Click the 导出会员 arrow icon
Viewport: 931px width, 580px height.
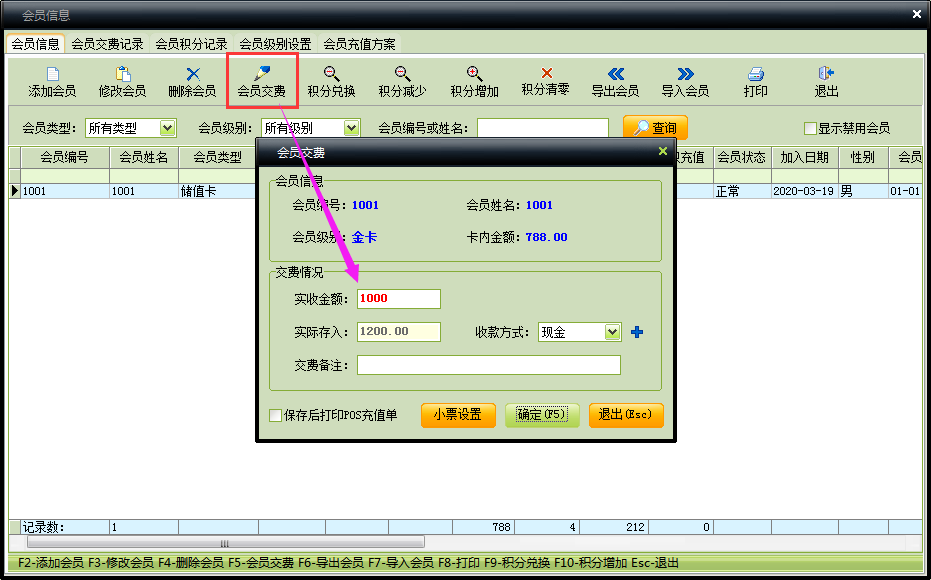[x=615, y=75]
